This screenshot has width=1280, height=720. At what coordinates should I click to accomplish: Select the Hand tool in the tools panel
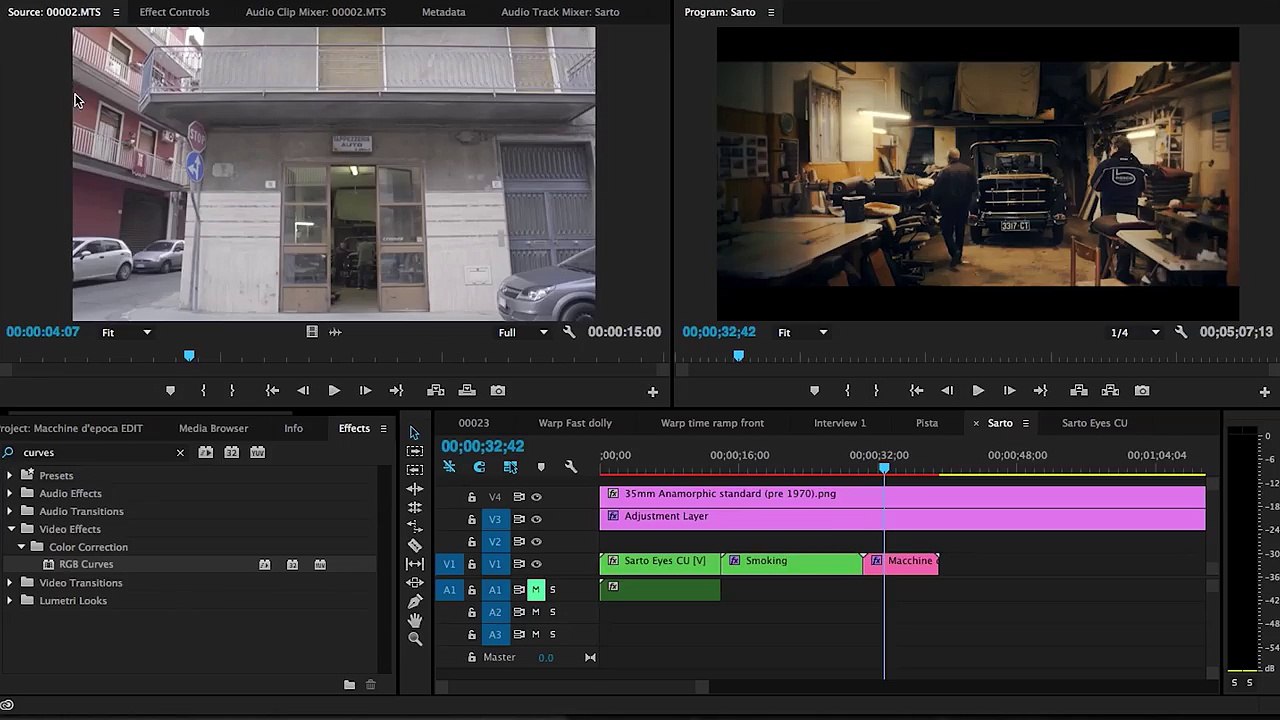(415, 620)
